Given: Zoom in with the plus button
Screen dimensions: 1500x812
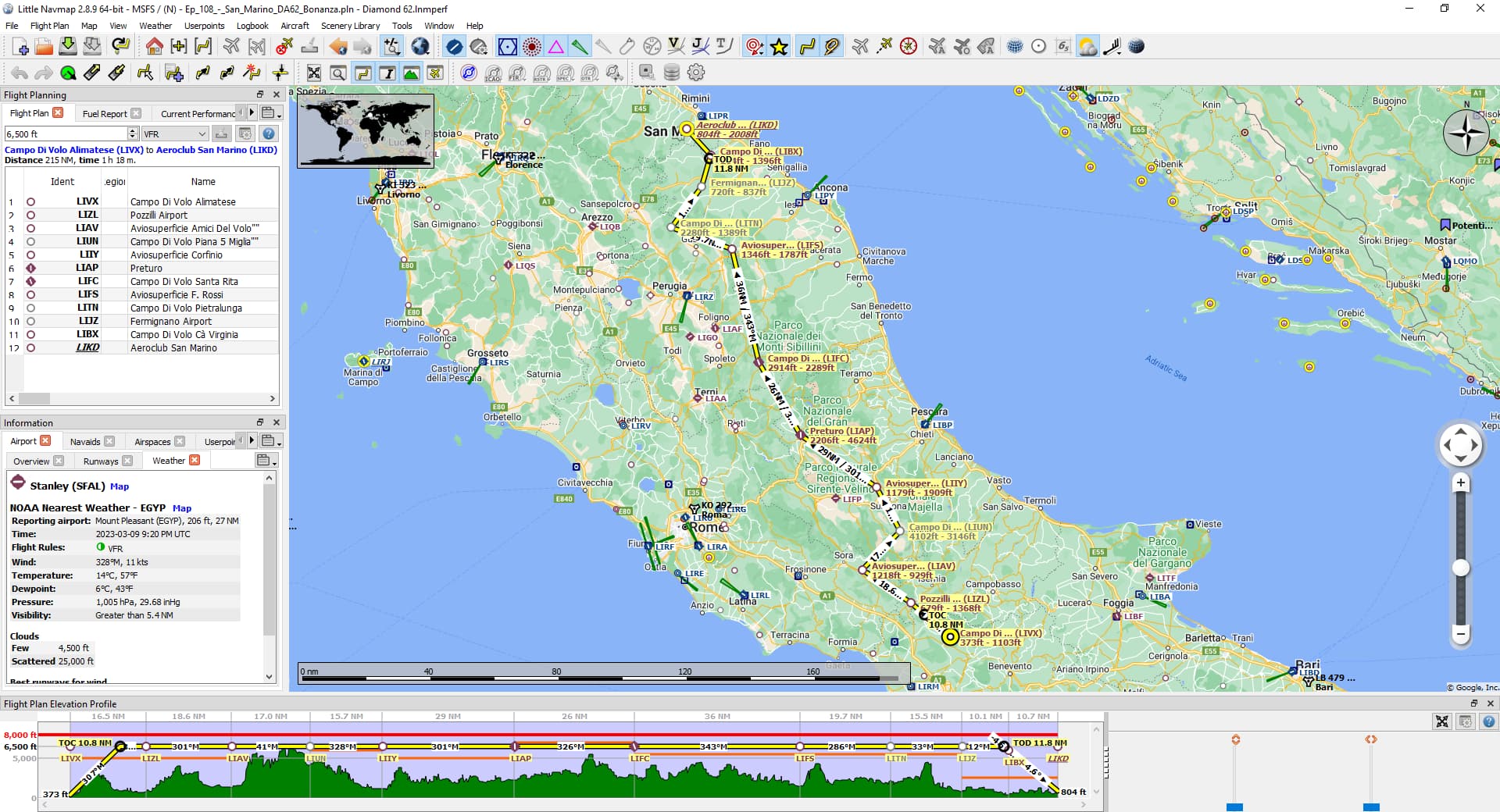Looking at the screenshot, I should [1460, 483].
